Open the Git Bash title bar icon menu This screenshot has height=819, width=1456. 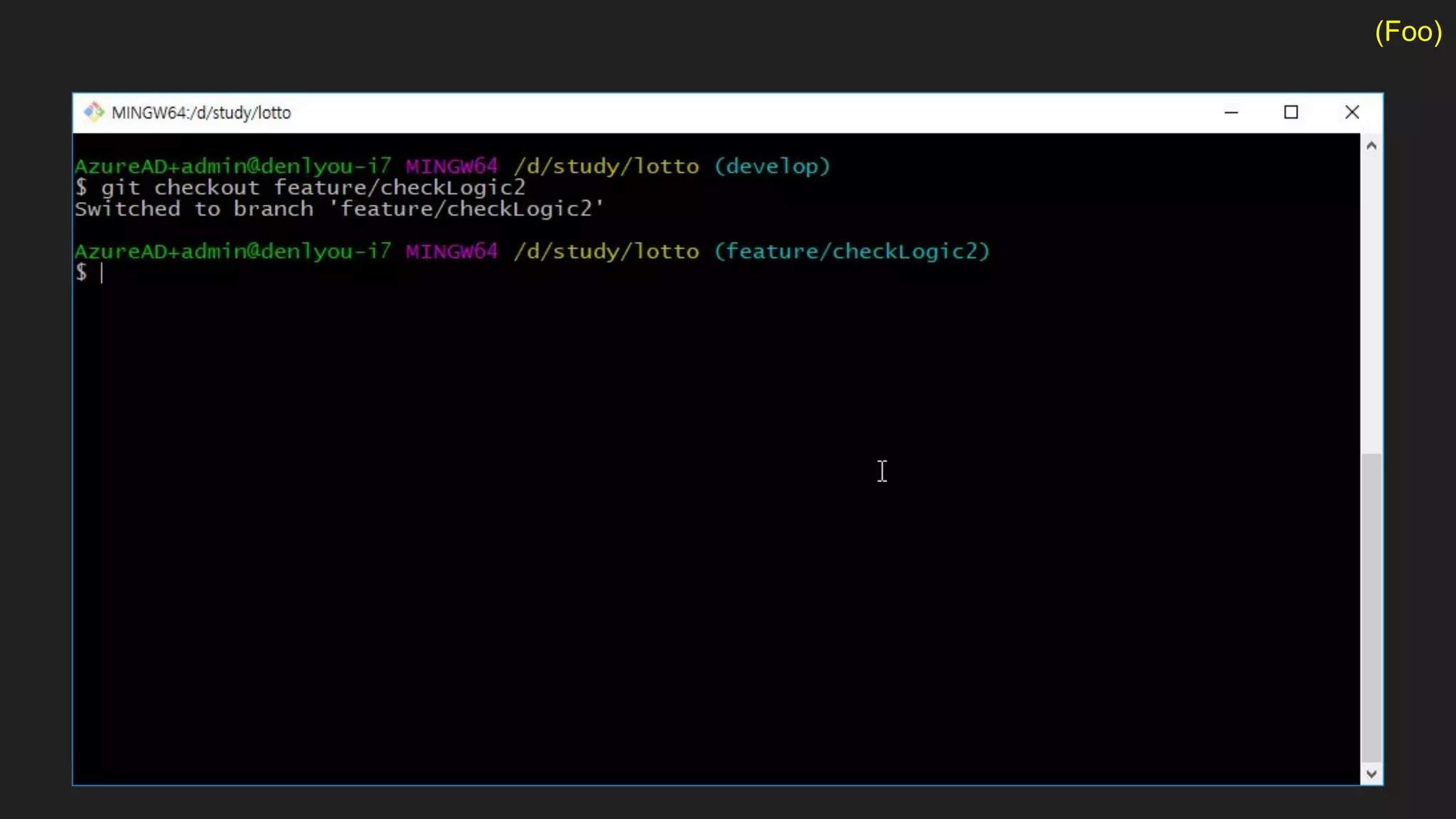pos(93,112)
